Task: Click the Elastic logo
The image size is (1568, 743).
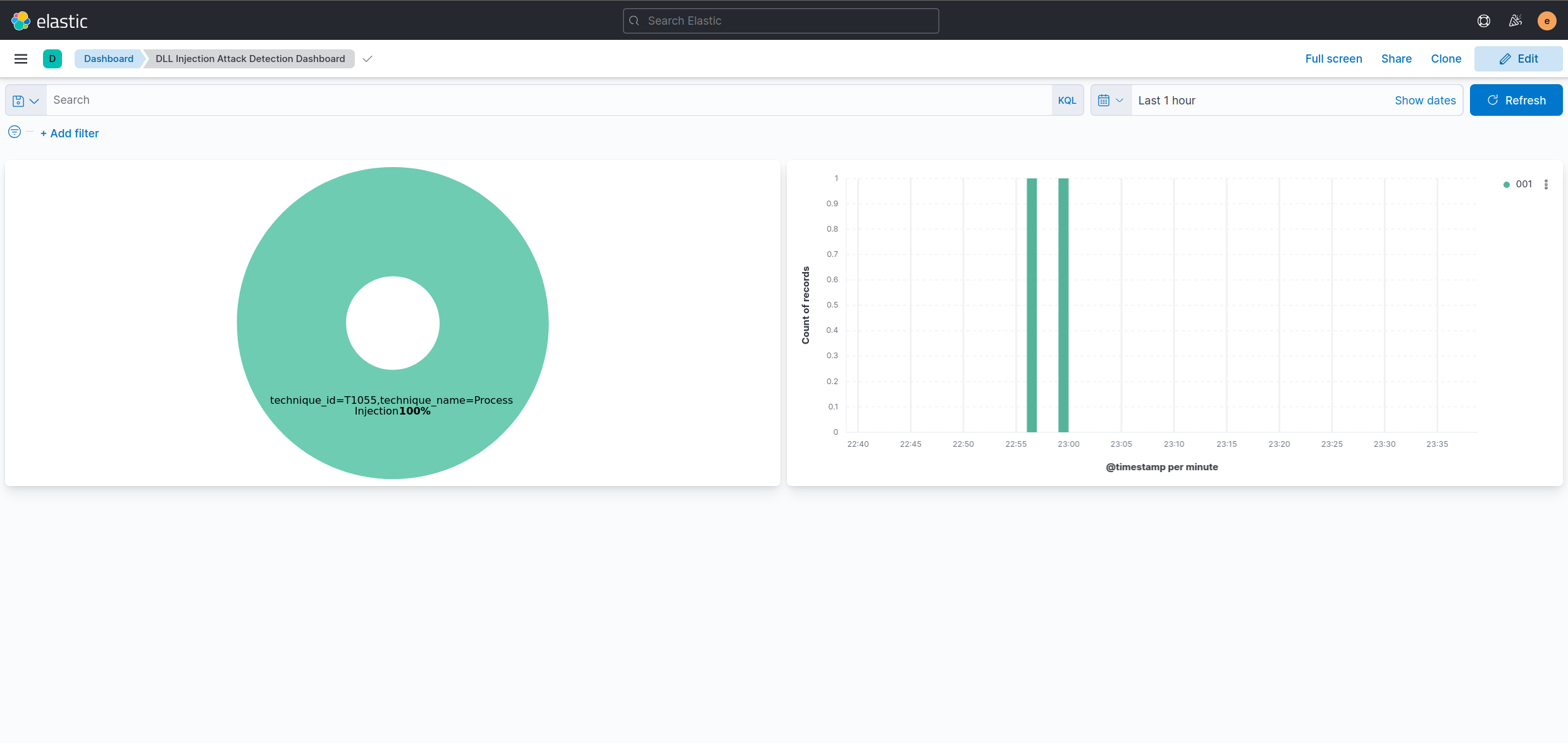Action: pyautogui.click(x=49, y=21)
